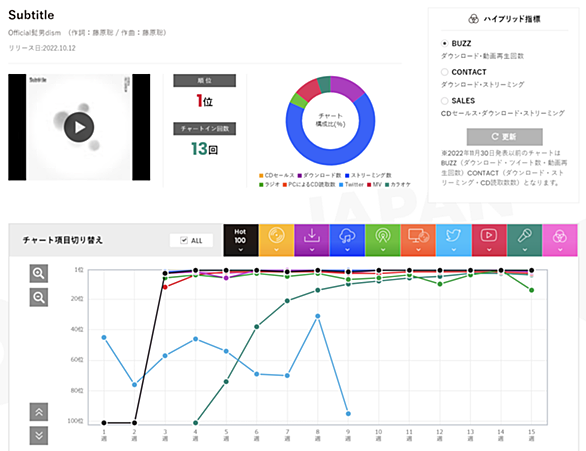
Task: Click the ストリーミング数 legend swatch
Action: pyautogui.click(x=347, y=175)
